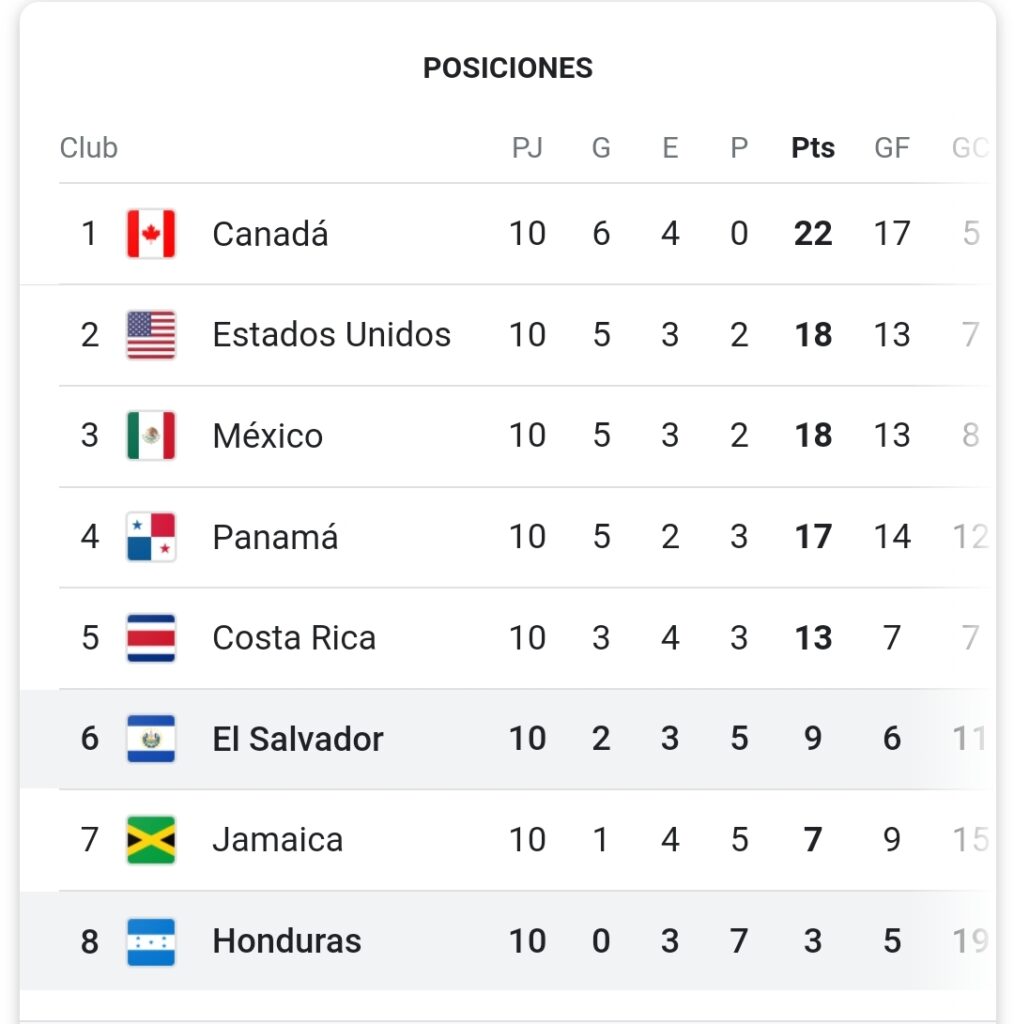Click the México flag icon
Image resolution: width=1014 pixels, height=1024 pixels.
[151, 436]
